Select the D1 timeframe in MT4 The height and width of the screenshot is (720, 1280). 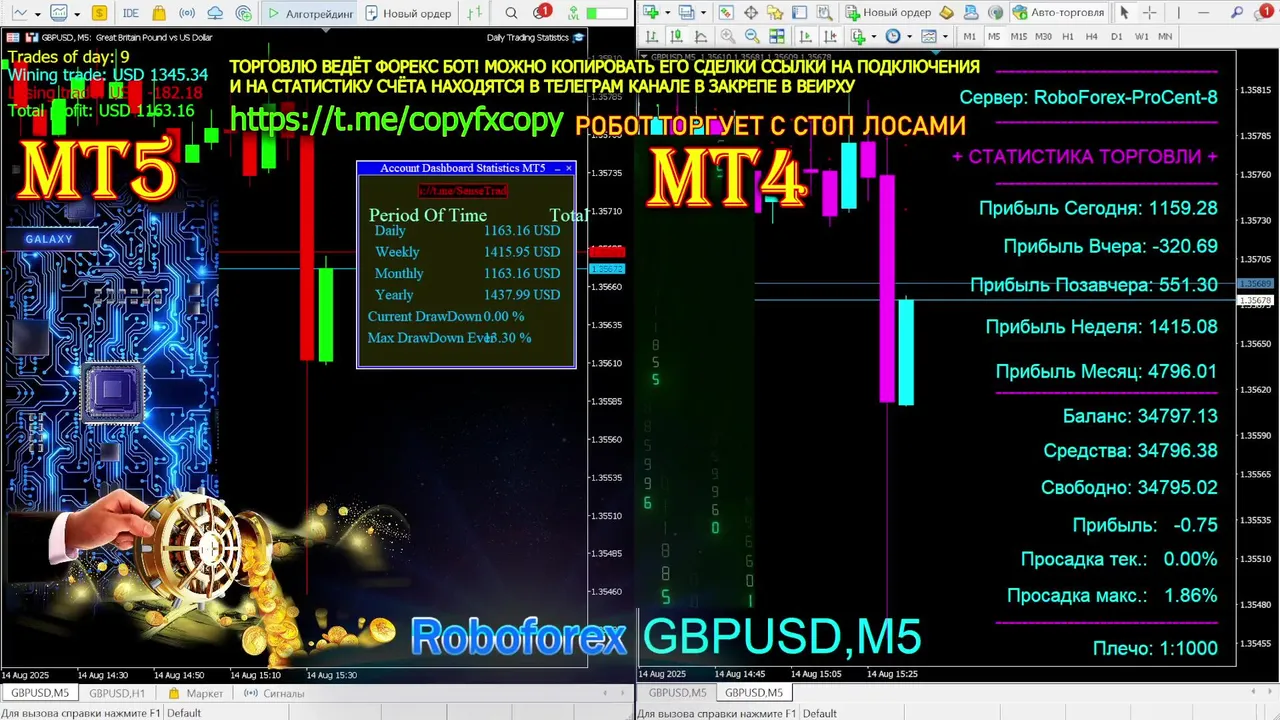tap(1116, 36)
